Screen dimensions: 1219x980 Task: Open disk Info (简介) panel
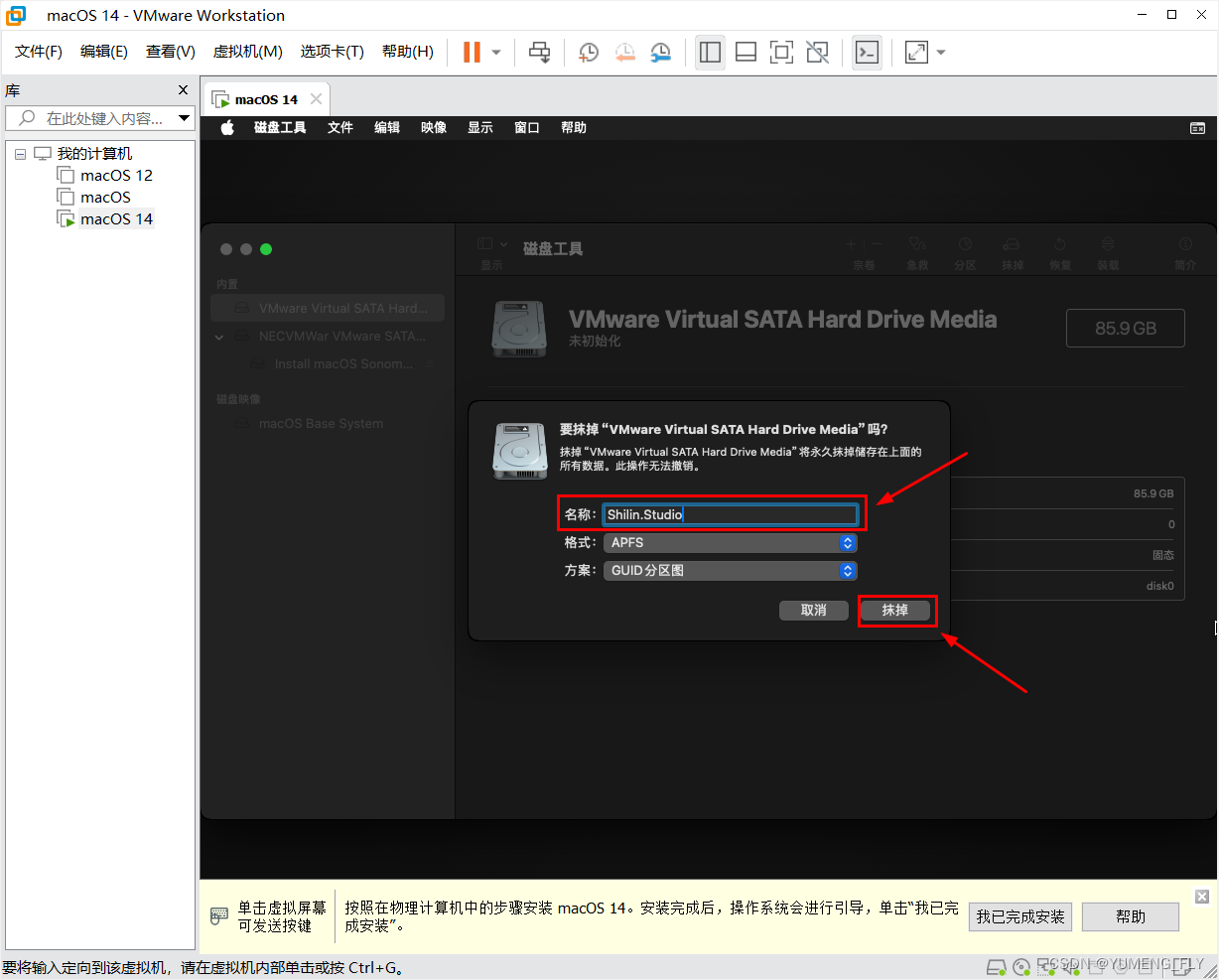pos(1185,250)
